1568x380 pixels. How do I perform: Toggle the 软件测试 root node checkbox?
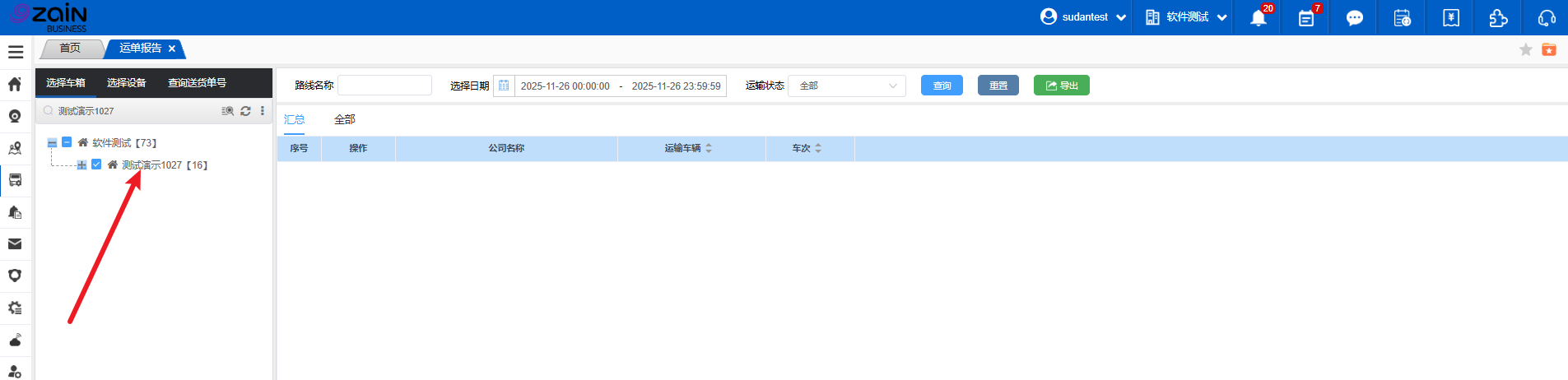click(67, 142)
